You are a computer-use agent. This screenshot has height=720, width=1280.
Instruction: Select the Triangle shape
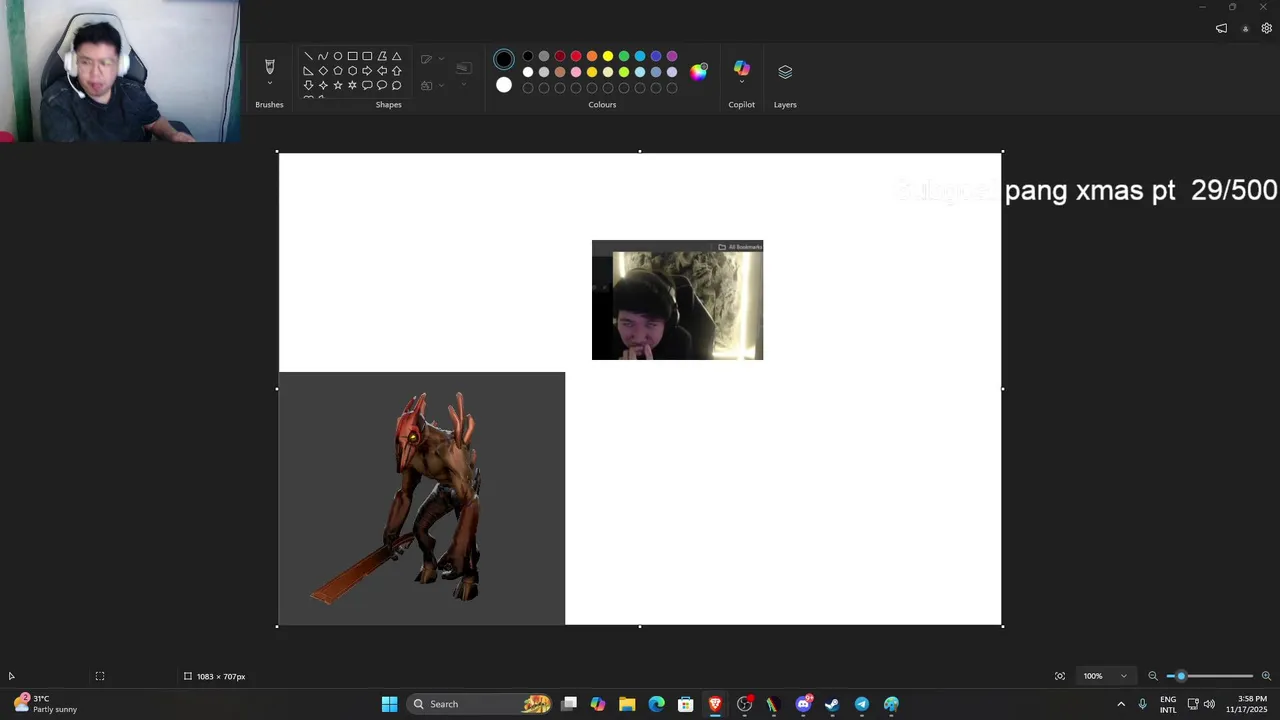(397, 56)
